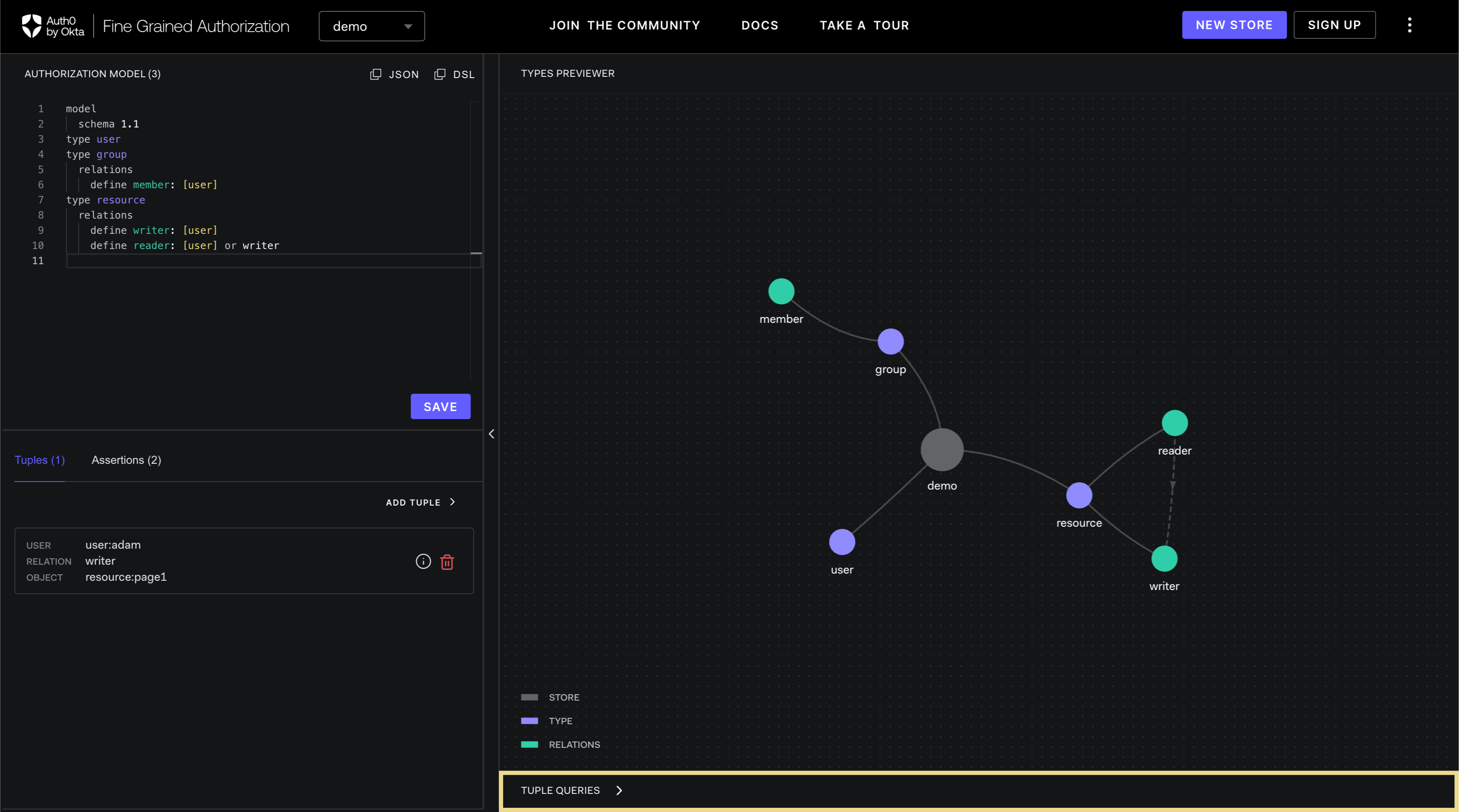Select the user type node
Viewport: 1459px width, 812px height.
(x=842, y=542)
